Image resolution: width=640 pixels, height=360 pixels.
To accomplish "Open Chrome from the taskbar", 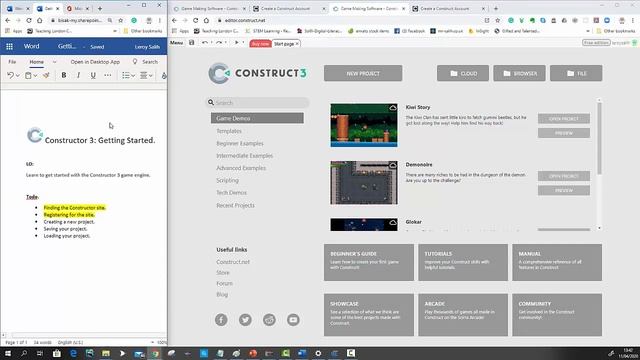I will 155,353.
